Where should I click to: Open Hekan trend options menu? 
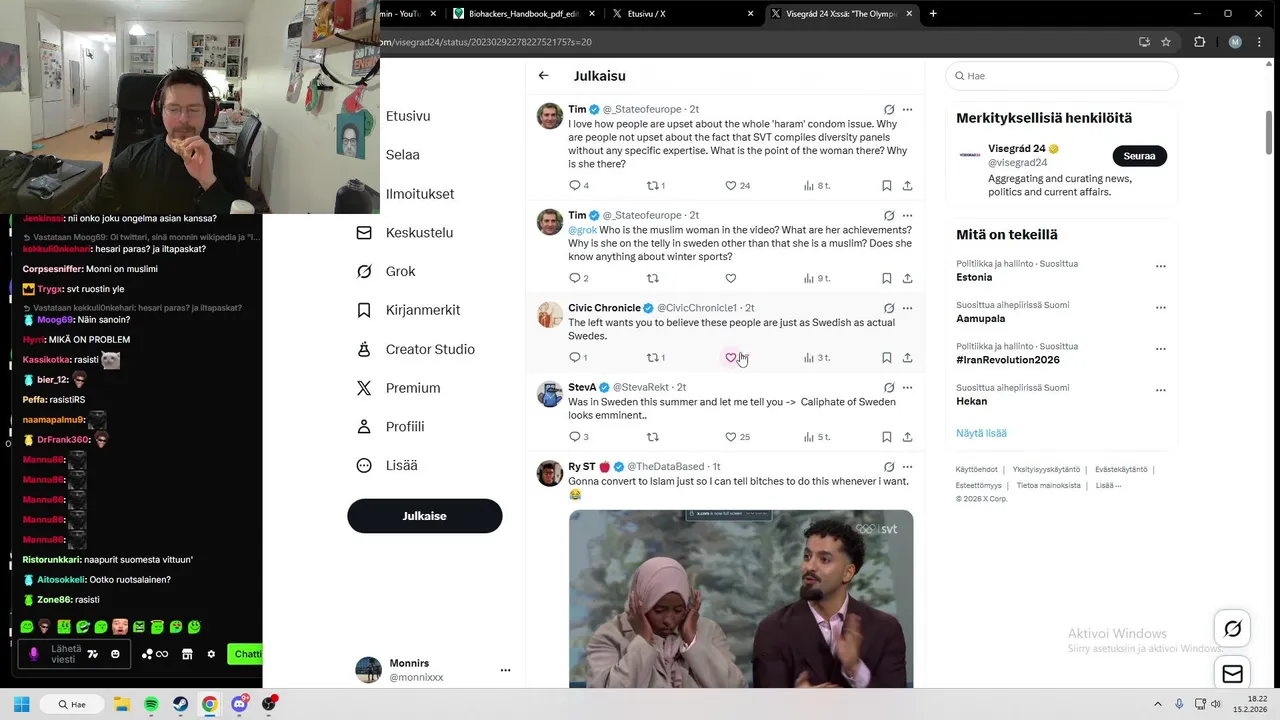coord(1160,391)
